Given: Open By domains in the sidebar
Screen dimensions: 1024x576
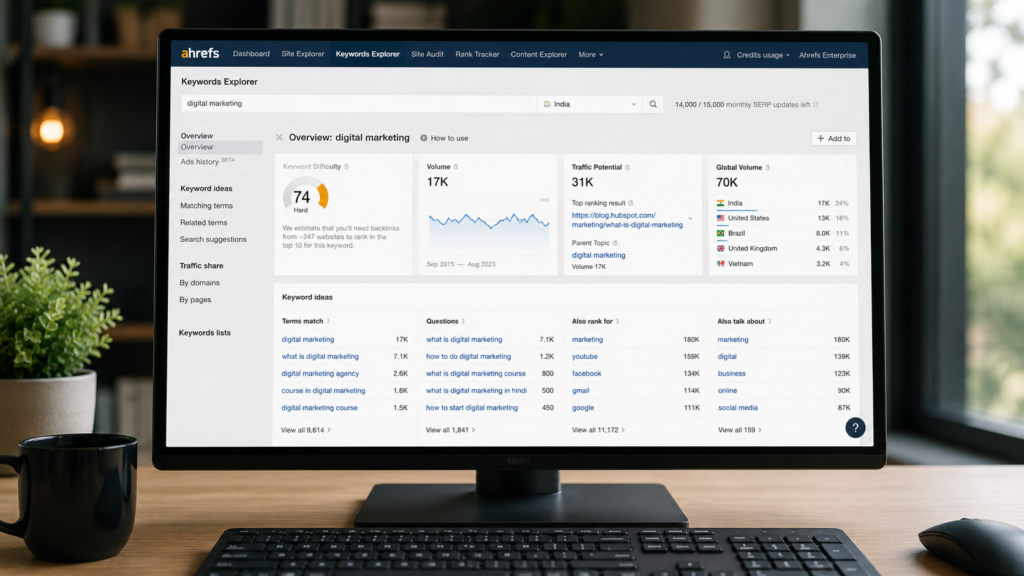Looking at the screenshot, I should (199, 283).
